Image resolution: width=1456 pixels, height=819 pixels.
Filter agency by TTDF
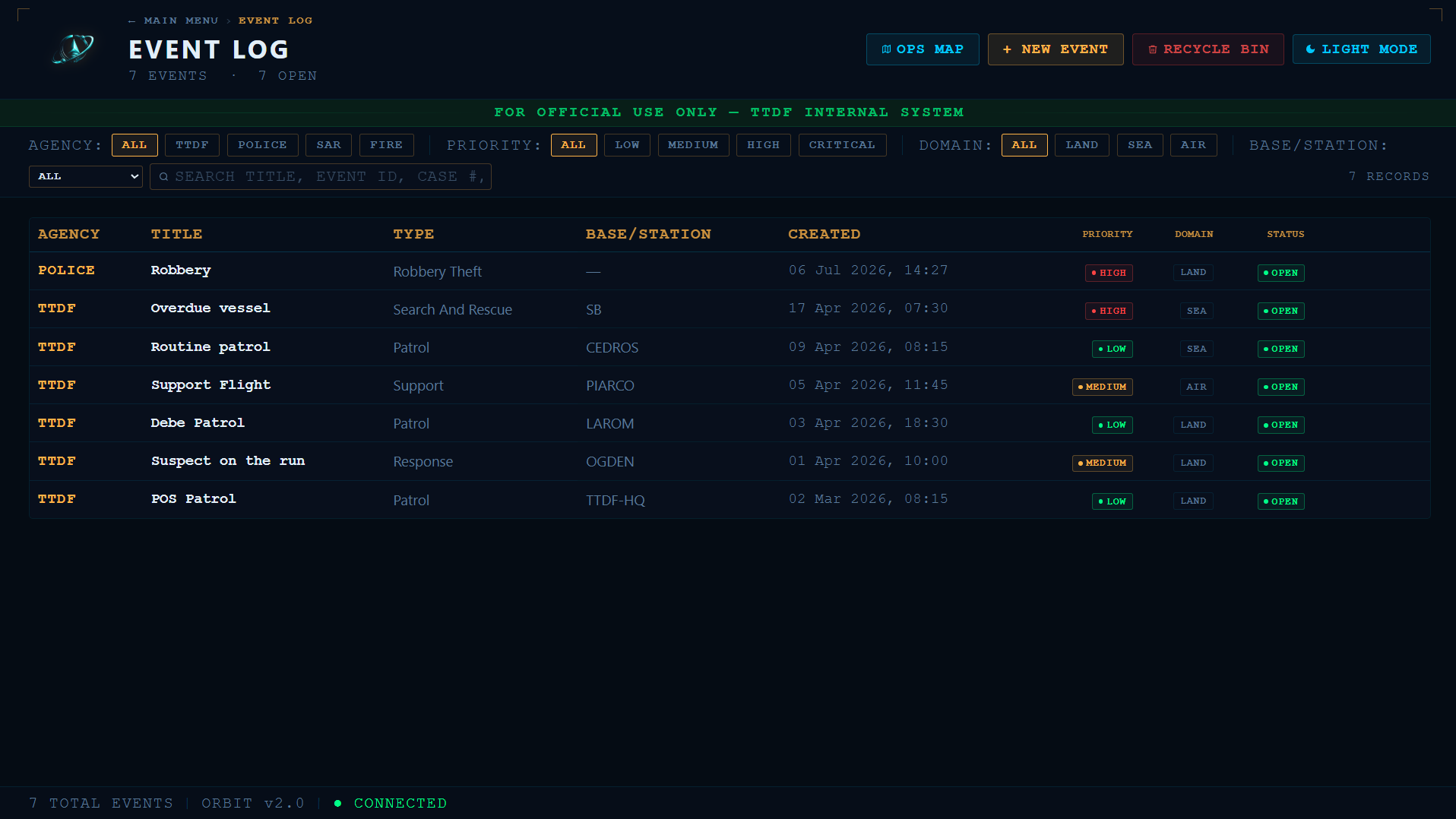pyautogui.click(x=192, y=145)
